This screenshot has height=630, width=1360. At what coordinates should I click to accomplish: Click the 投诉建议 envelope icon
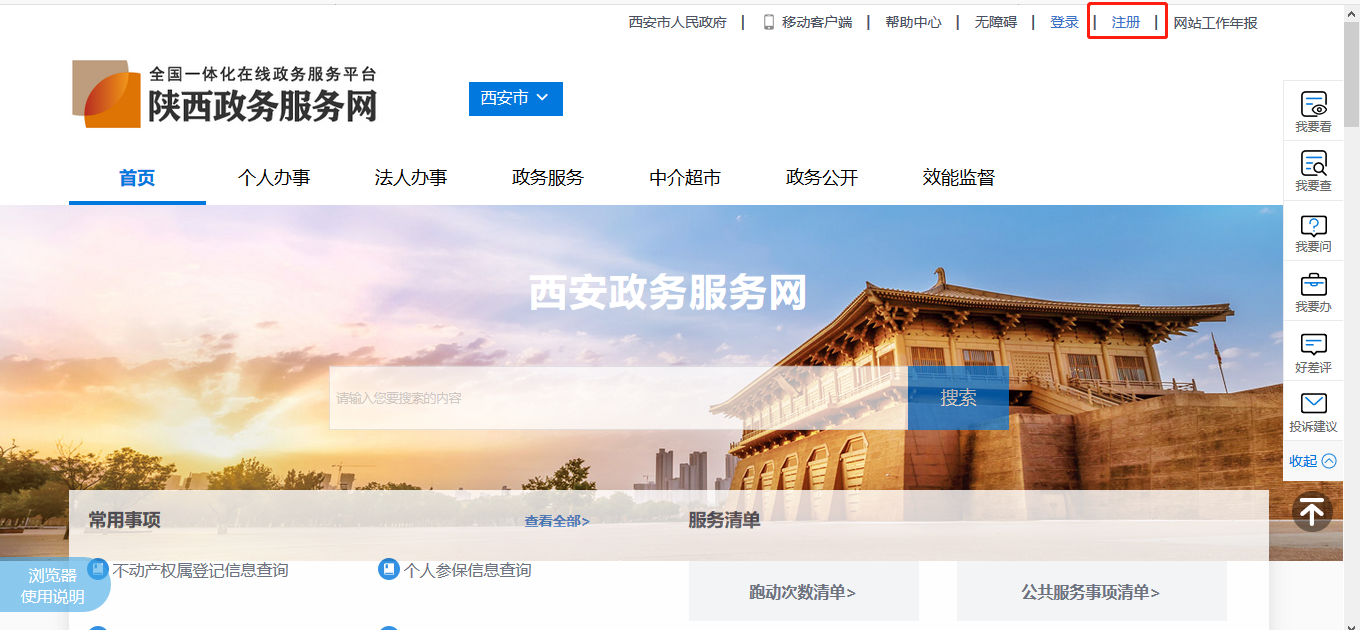[x=1313, y=404]
